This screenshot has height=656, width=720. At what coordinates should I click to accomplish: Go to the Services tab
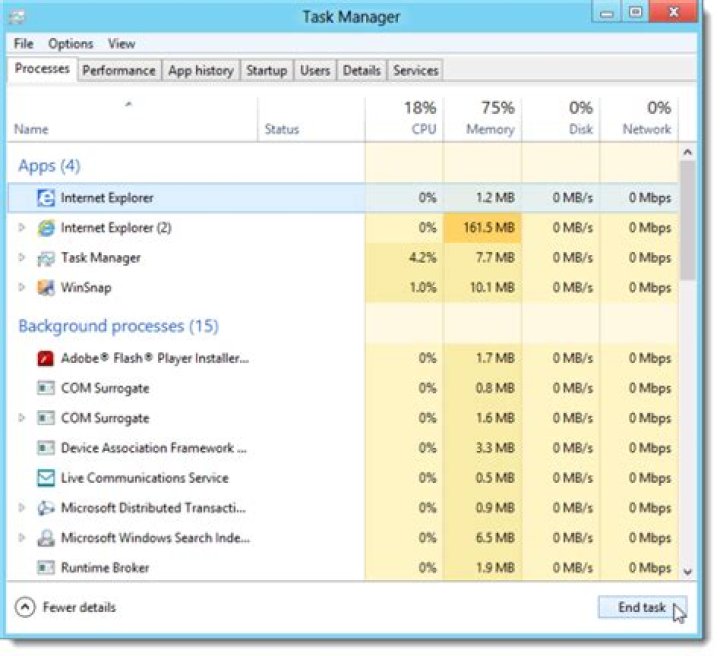coord(416,71)
